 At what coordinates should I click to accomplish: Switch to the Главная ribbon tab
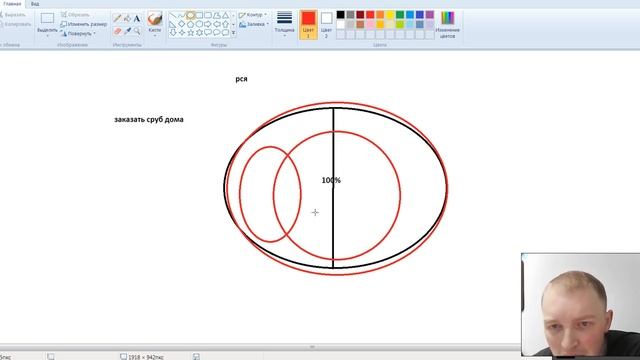pyautogui.click(x=12, y=4)
